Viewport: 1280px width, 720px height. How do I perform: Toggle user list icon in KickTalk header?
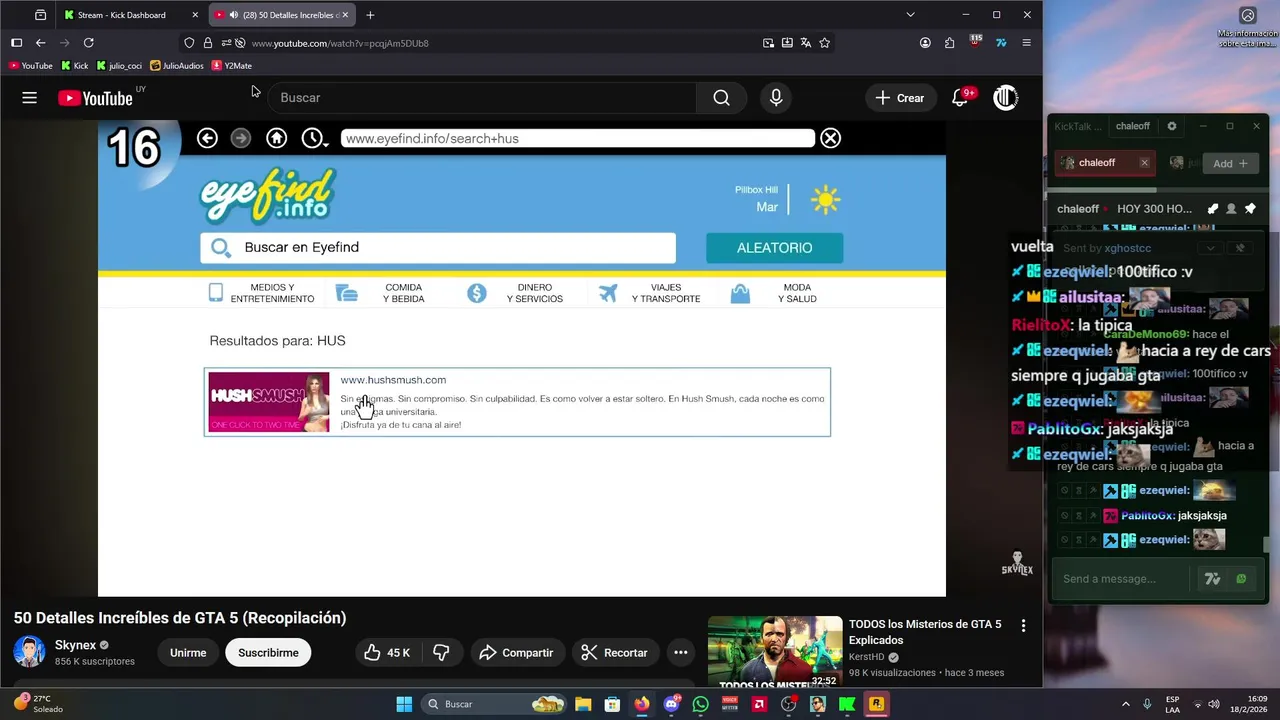1231,209
